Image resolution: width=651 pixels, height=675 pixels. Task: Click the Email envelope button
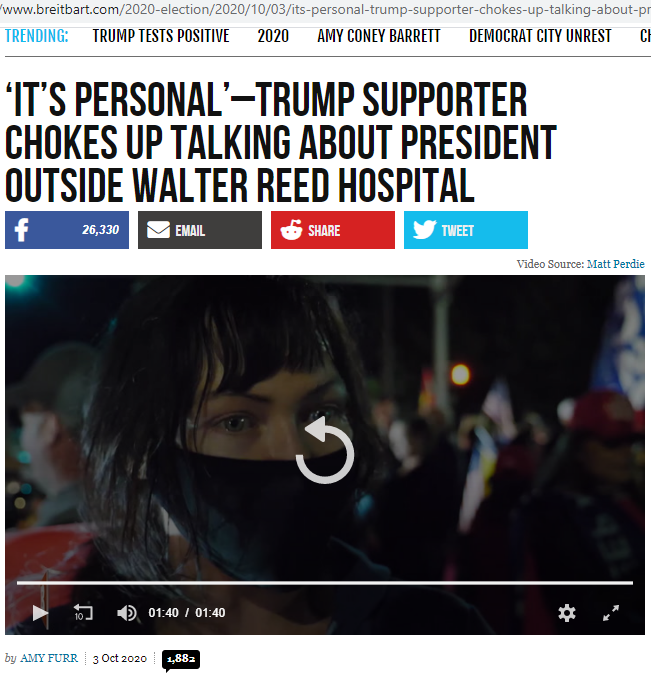(200, 230)
